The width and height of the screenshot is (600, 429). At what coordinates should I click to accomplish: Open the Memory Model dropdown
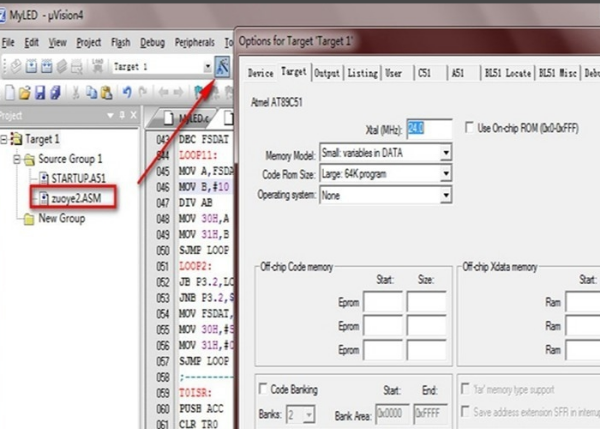coord(446,153)
